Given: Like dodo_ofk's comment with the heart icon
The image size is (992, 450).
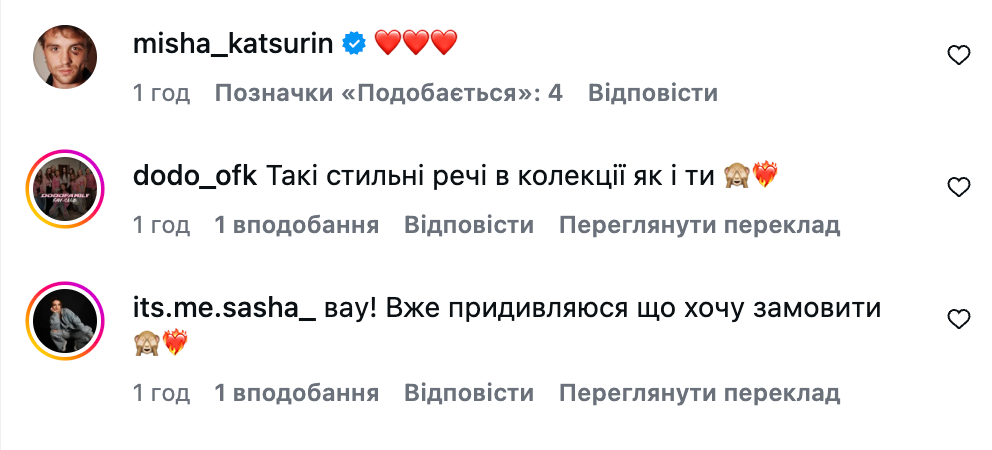Looking at the screenshot, I should (958, 187).
